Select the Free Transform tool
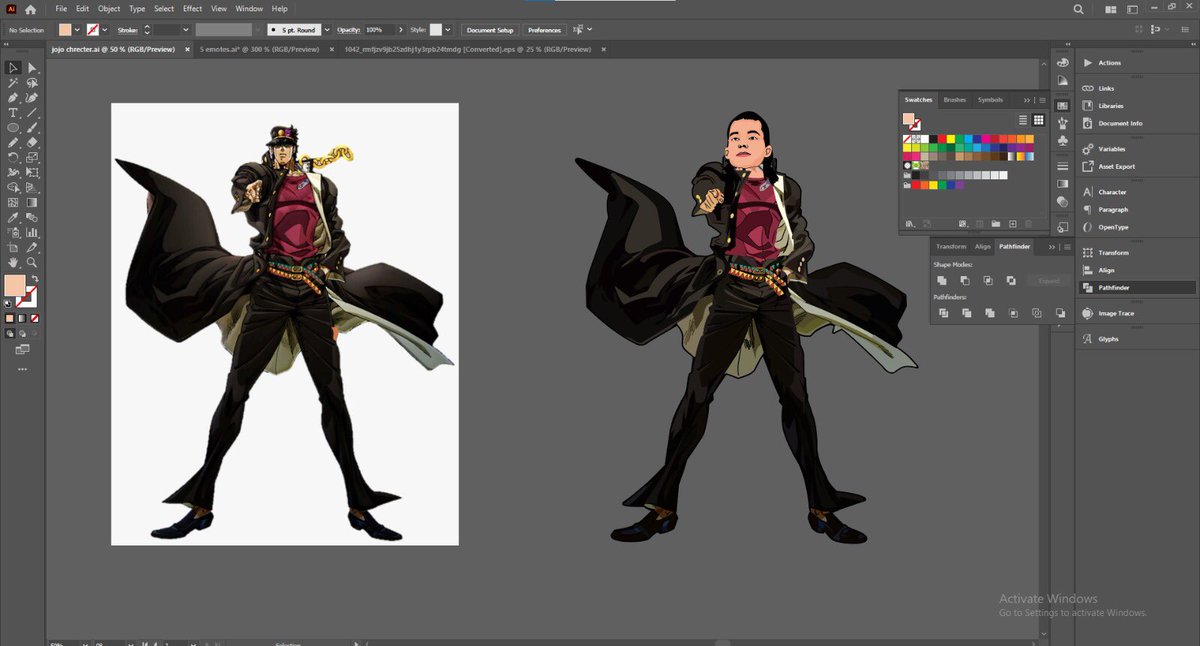The height and width of the screenshot is (646, 1200). pyautogui.click(x=32, y=173)
